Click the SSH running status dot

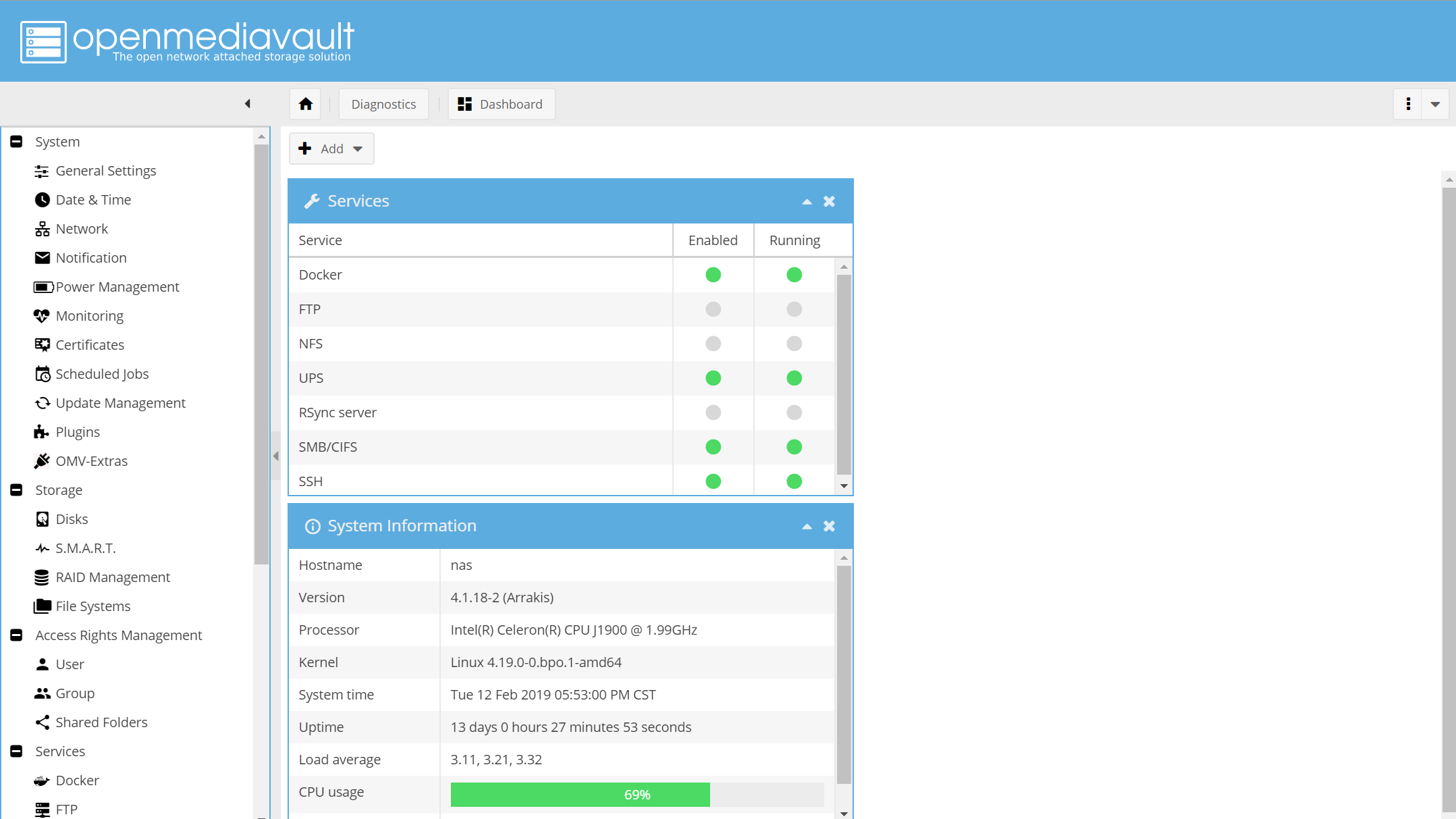[794, 481]
